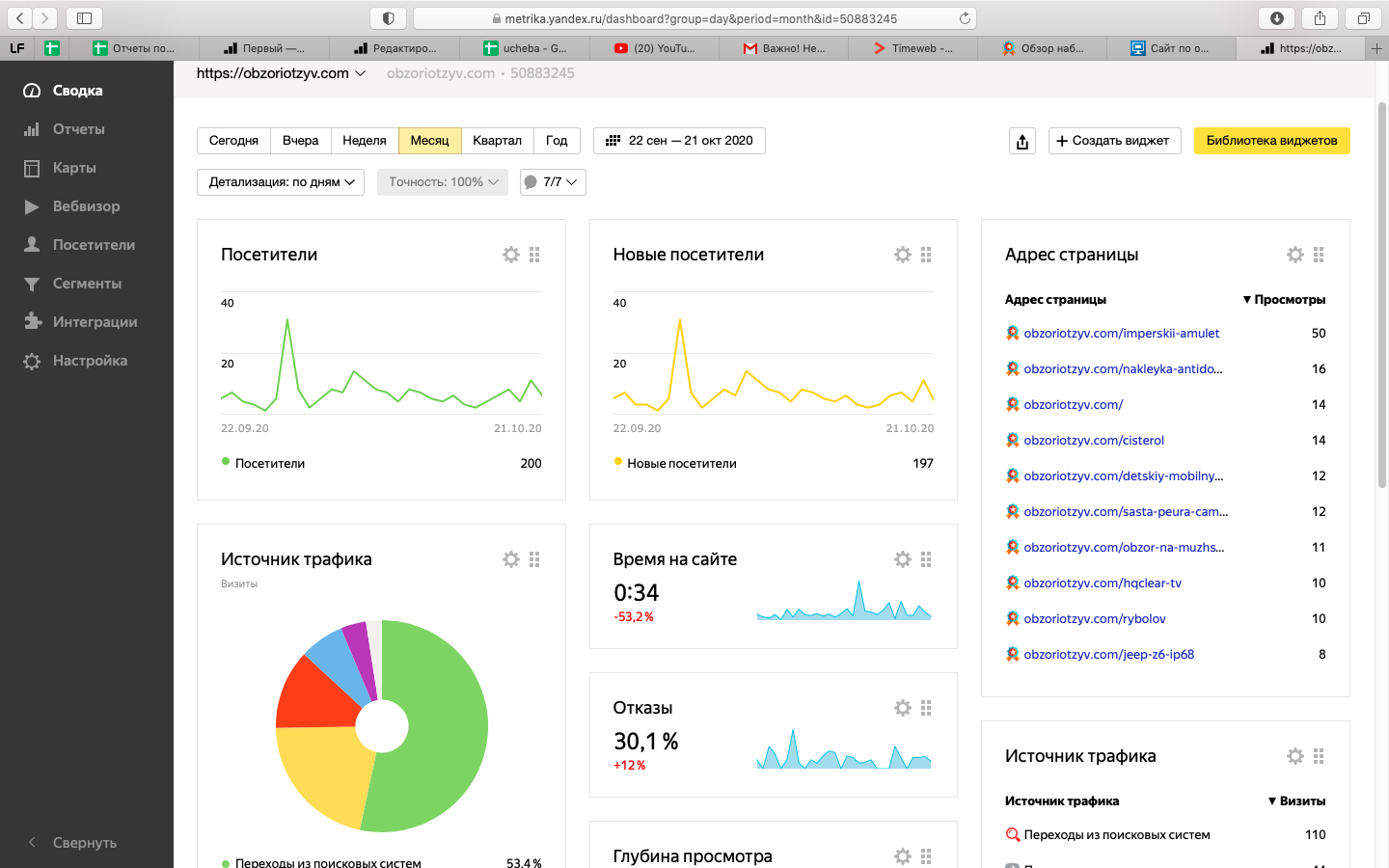Open Библиотека виджетов
This screenshot has width=1389, height=868.
point(1271,141)
